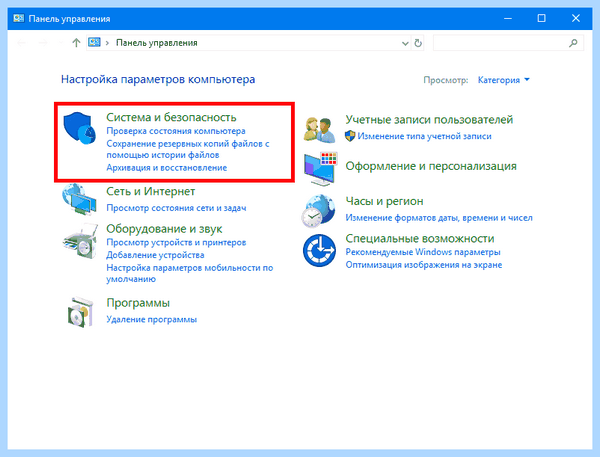Click the Up arrow navigation button

tap(76, 42)
